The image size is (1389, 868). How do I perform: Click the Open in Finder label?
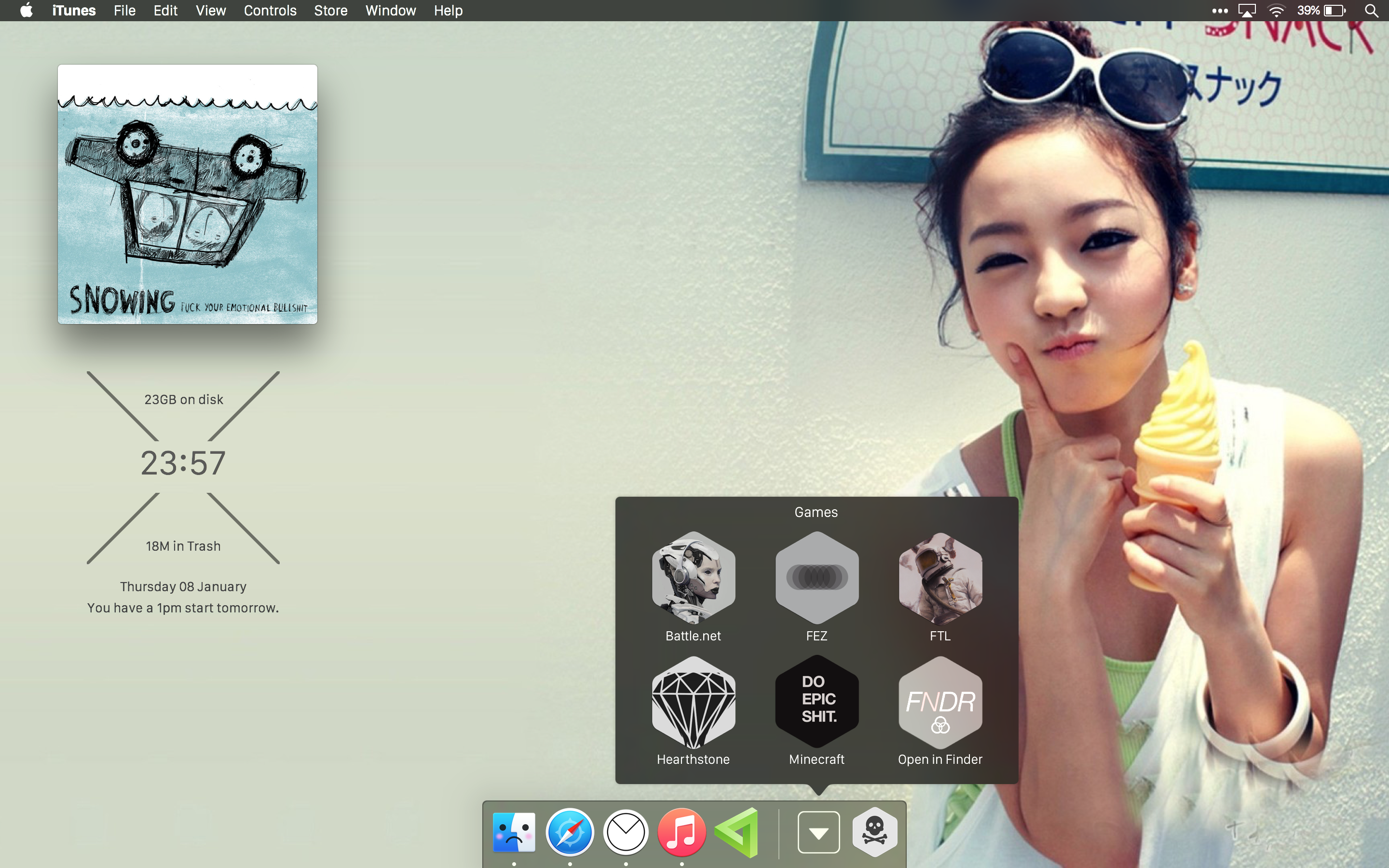coord(940,759)
